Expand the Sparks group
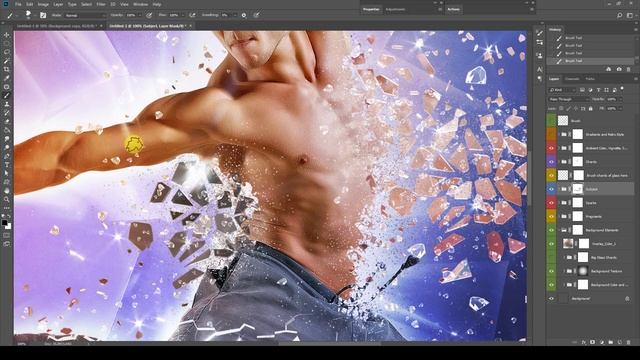 coord(559,202)
